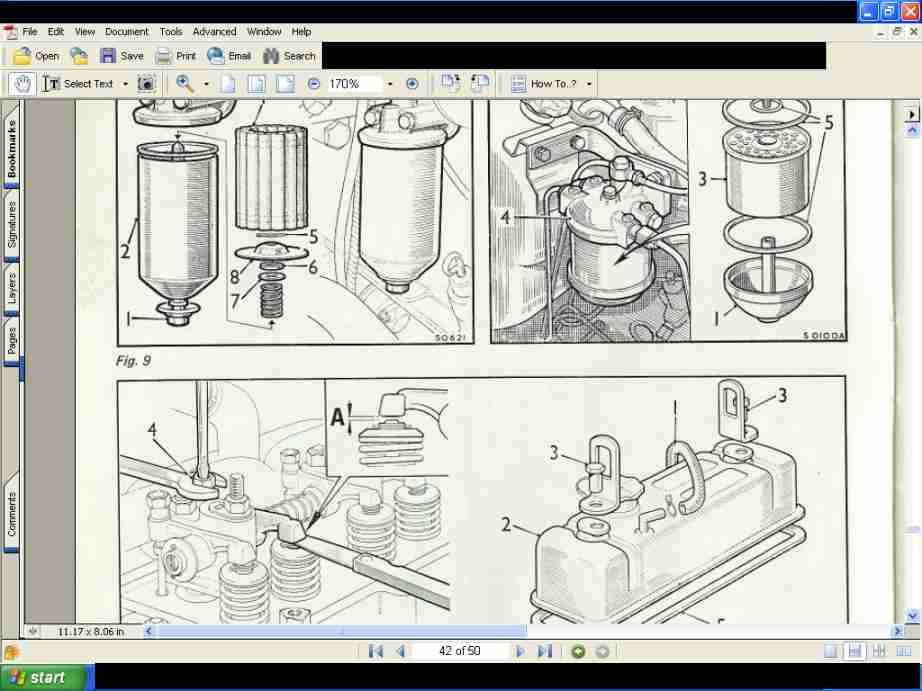The height and width of the screenshot is (691, 922).
Task: Click the Windows start button
Action: (x=45, y=677)
